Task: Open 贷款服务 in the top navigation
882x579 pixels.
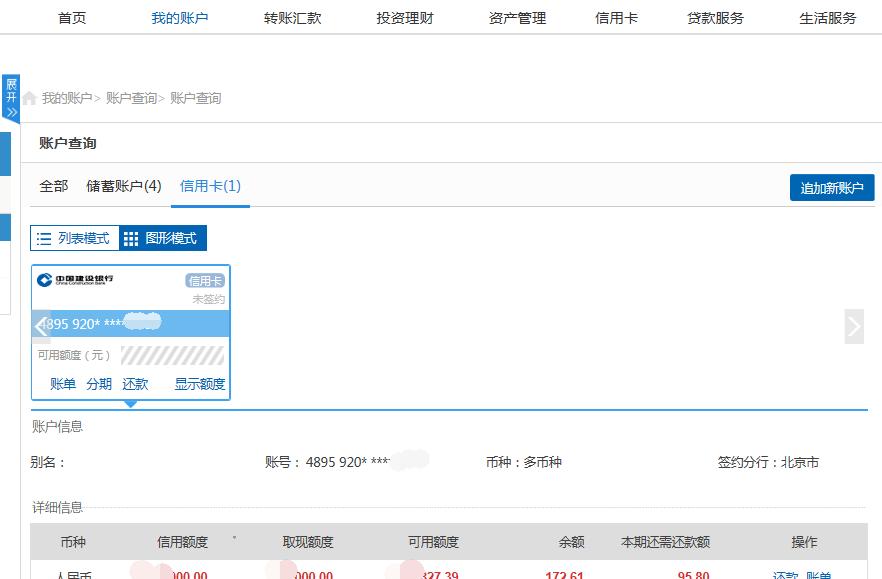Action: click(x=716, y=17)
